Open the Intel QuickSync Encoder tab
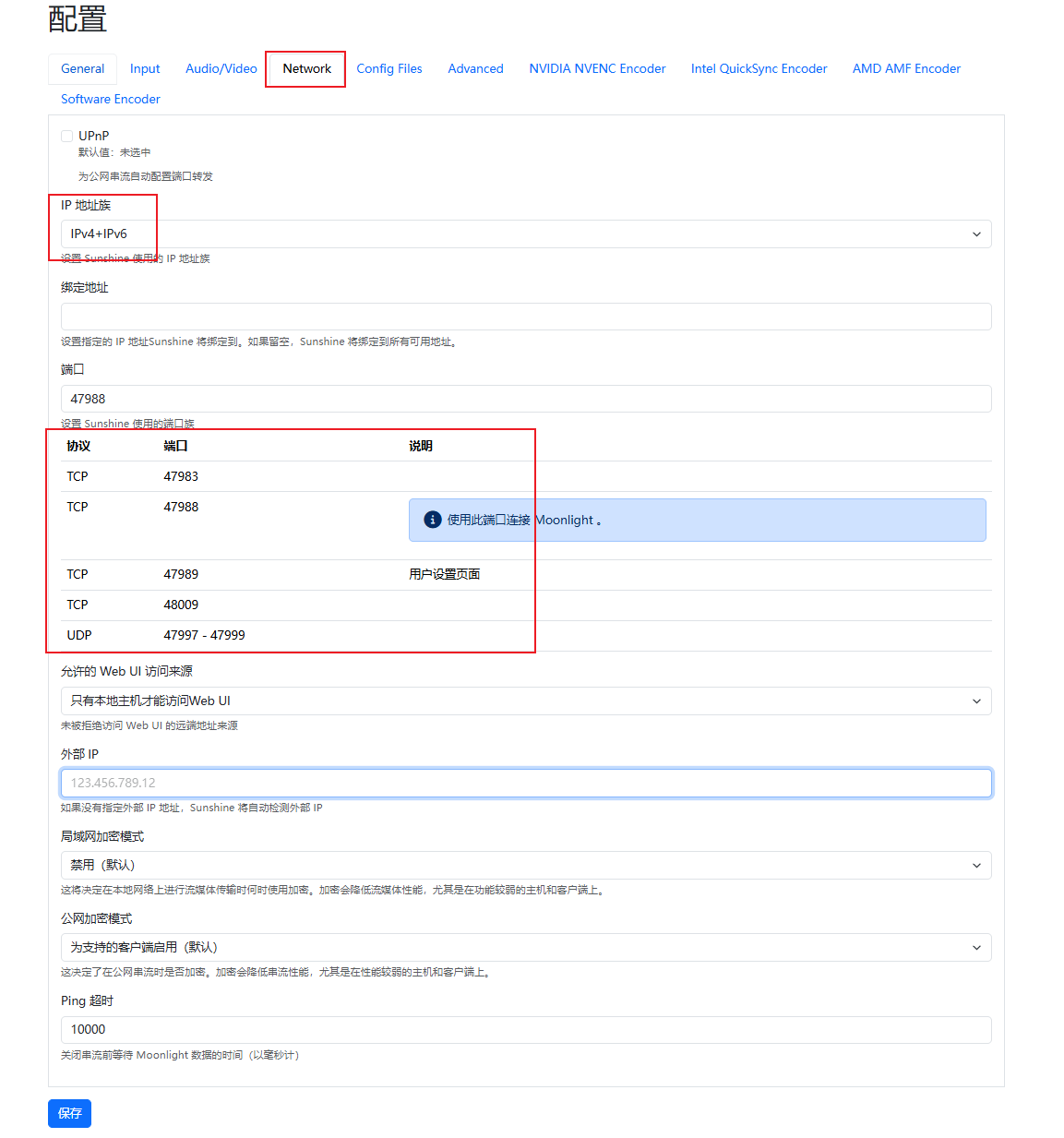This screenshot has width=1064, height=1138. (x=759, y=69)
